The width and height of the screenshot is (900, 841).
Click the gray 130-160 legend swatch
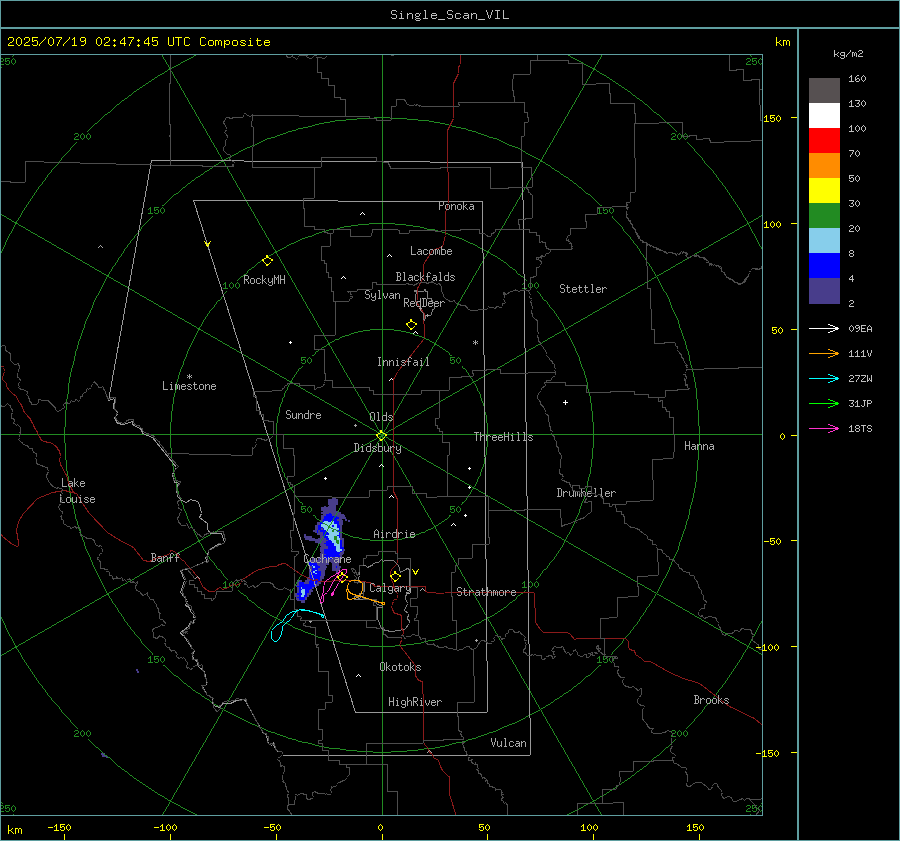(824, 91)
